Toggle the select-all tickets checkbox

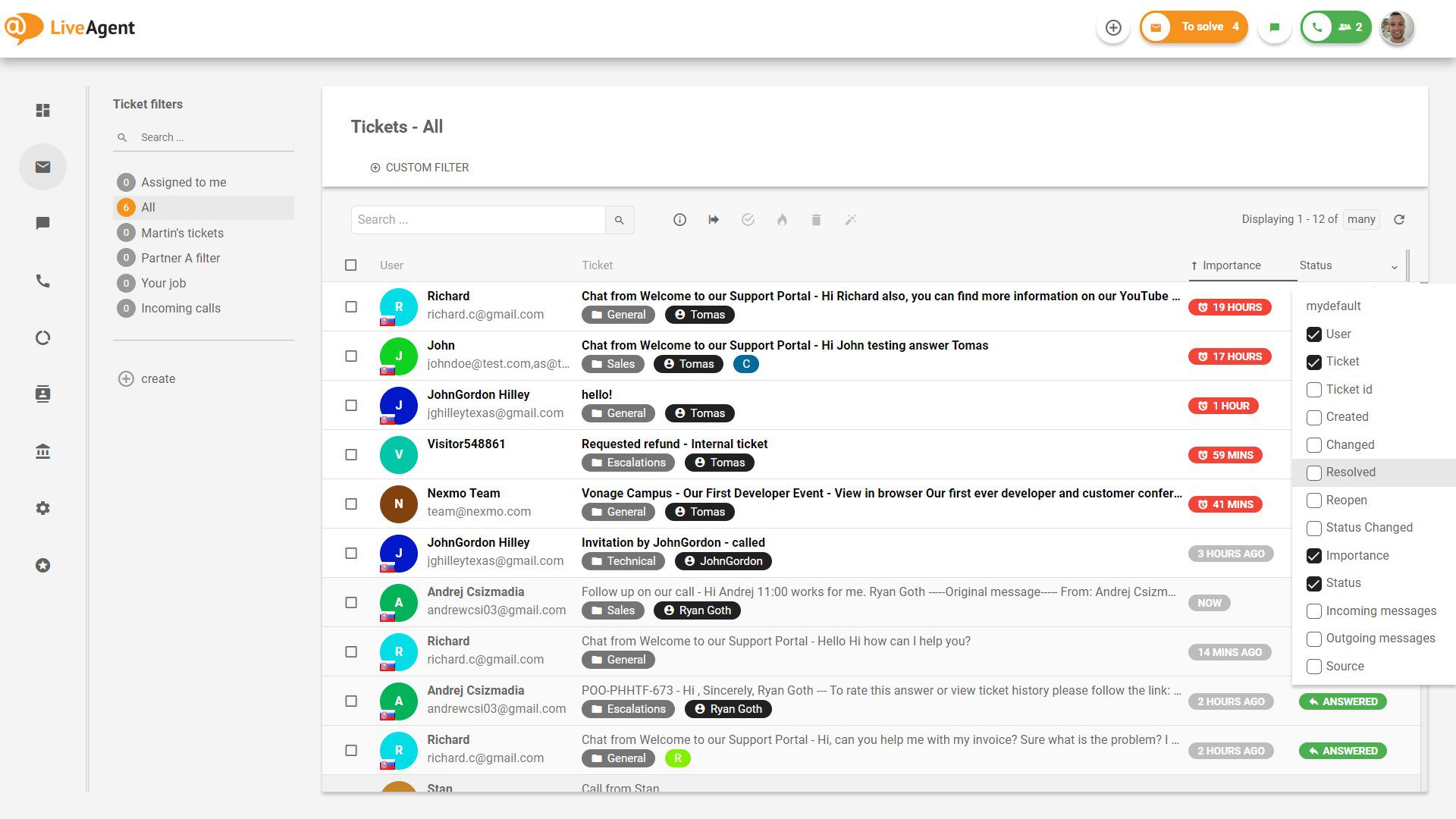[350, 265]
